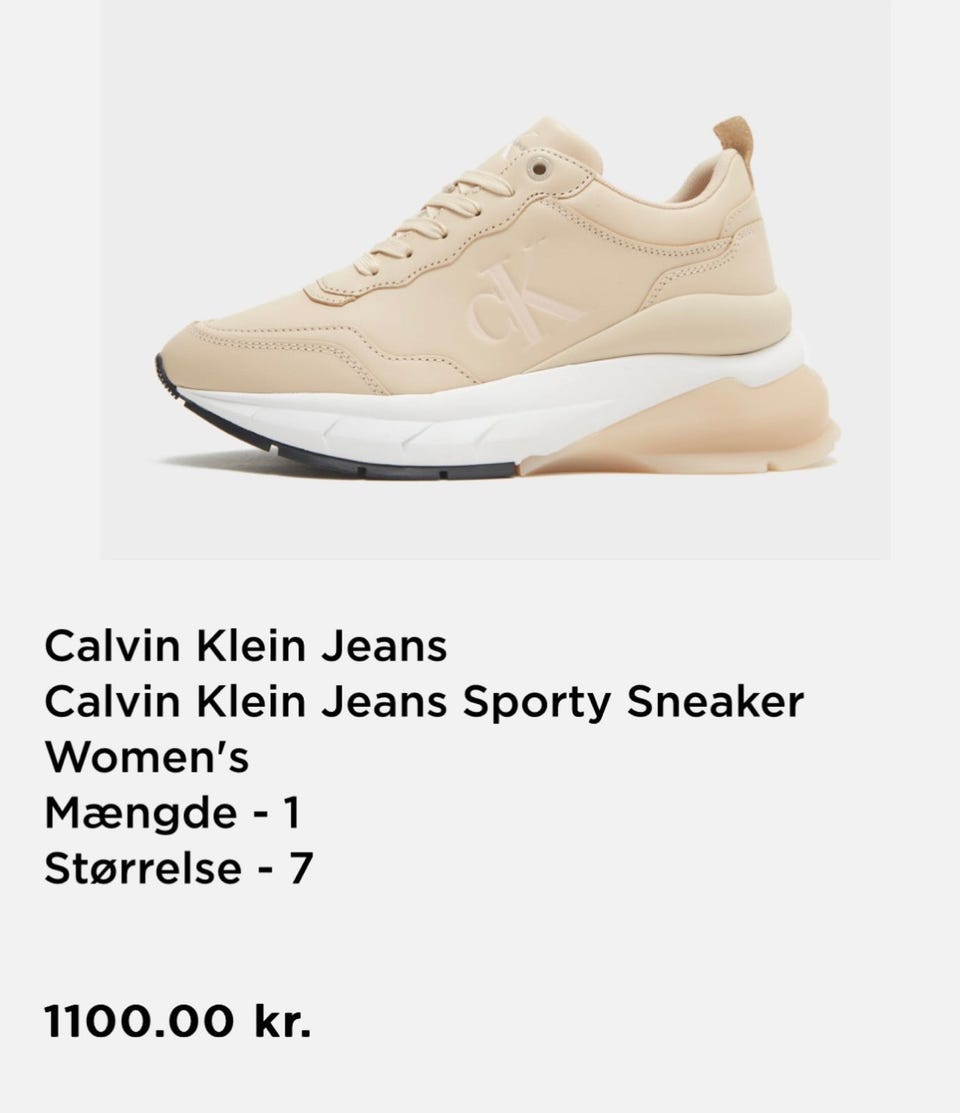Click the tongue label on the sneaker
Screen dimensions: 960x1113
pyautogui.click(x=517, y=144)
